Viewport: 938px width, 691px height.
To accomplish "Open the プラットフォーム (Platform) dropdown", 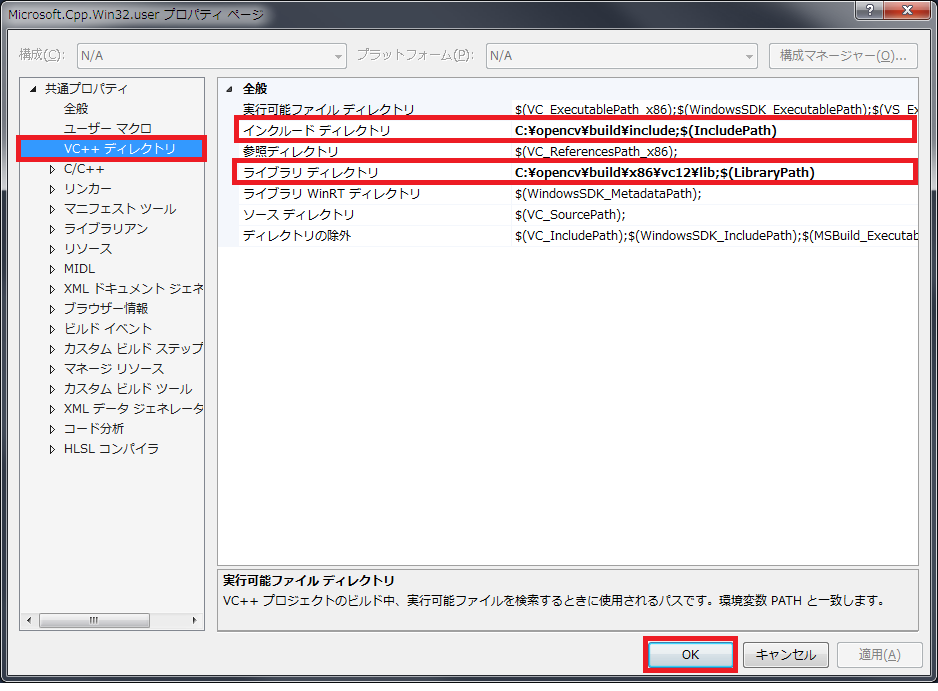I will pos(750,56).
